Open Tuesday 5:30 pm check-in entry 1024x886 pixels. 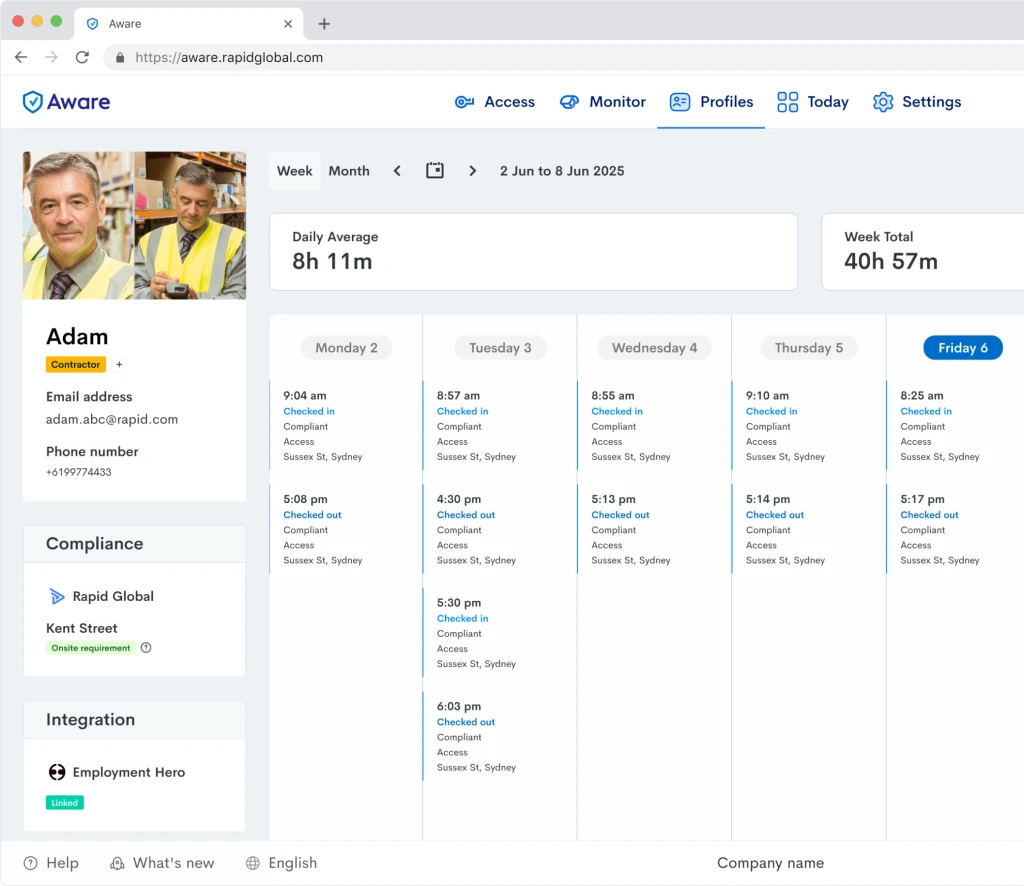point(500,633)
